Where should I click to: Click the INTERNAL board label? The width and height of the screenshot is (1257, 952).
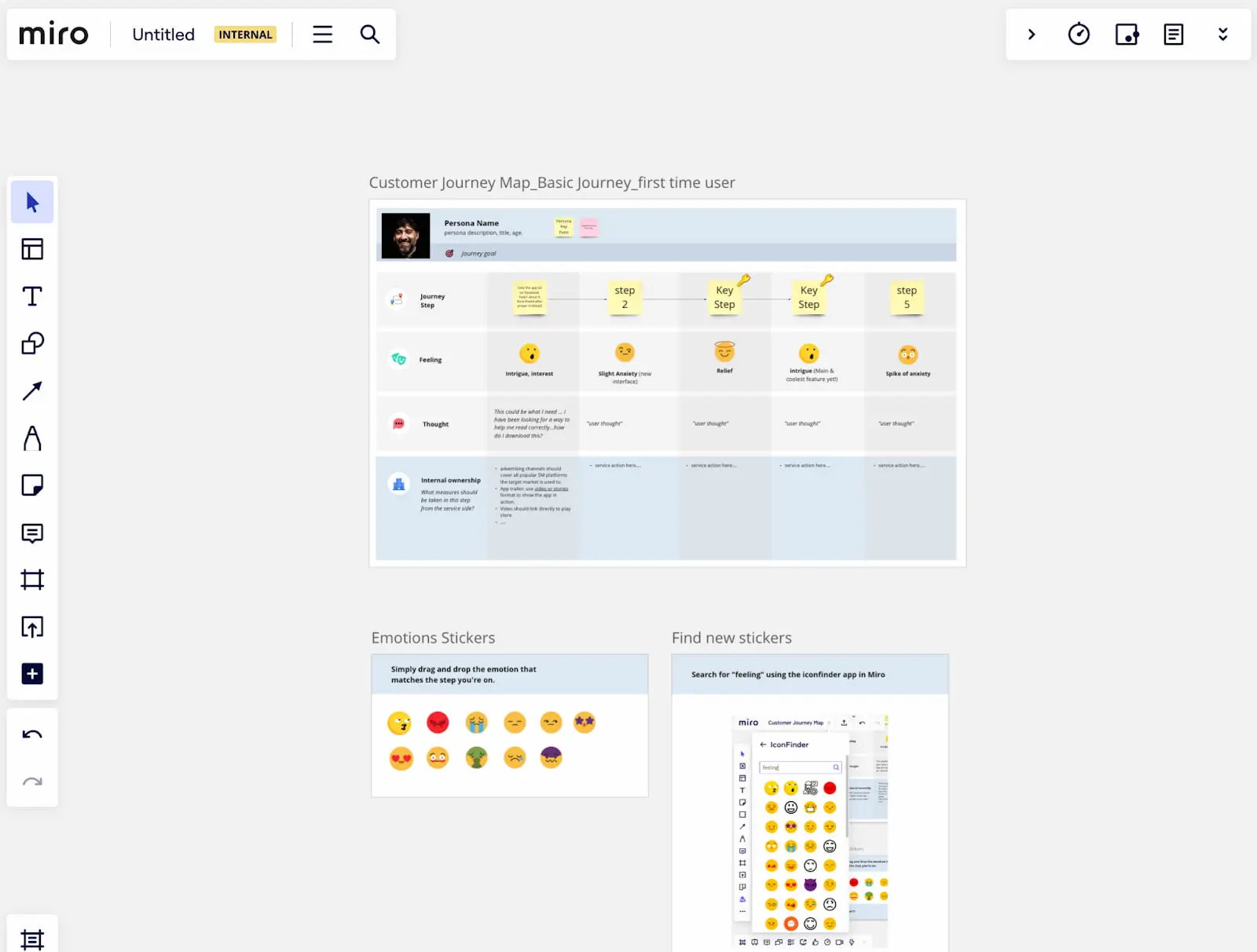[244, 34]
